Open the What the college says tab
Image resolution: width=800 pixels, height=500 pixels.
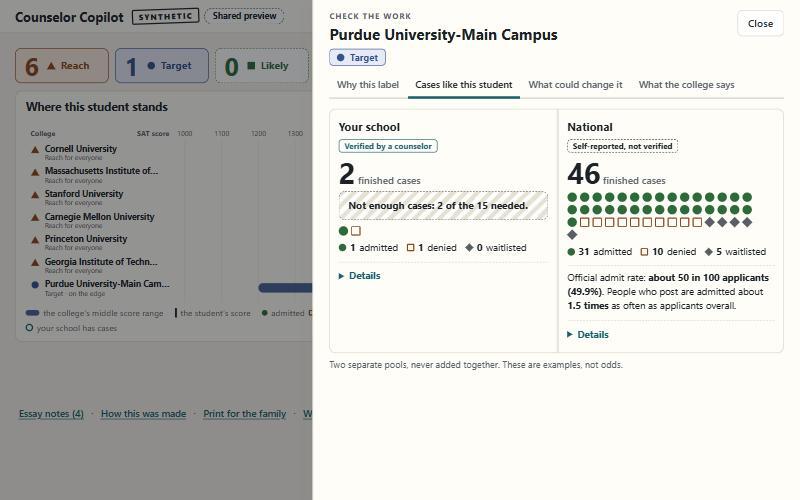click(x=686, y=85)
